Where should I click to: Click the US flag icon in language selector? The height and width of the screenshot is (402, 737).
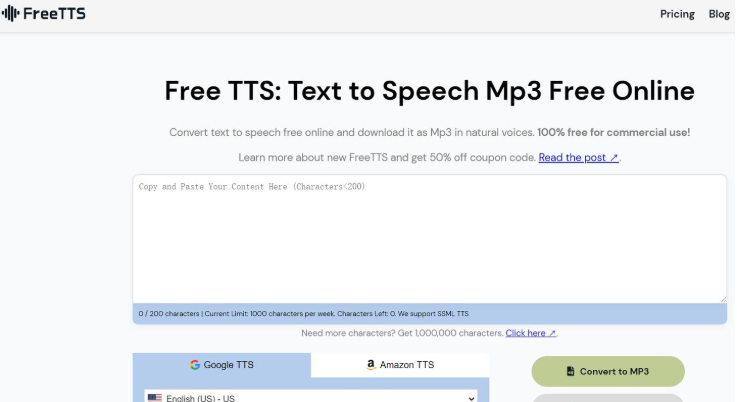155,398
